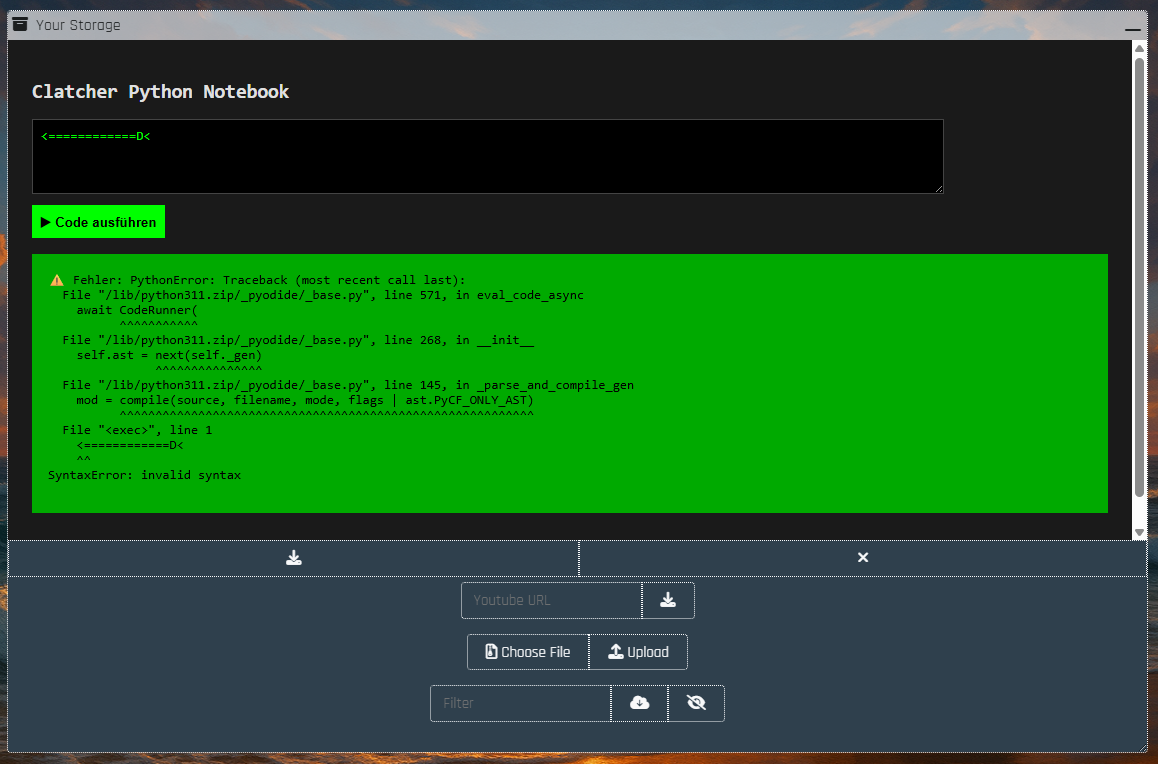This screenshot has height=764, width=1158.
Task: Click the download button next to Youtube URL
Action: click(668, 600)
